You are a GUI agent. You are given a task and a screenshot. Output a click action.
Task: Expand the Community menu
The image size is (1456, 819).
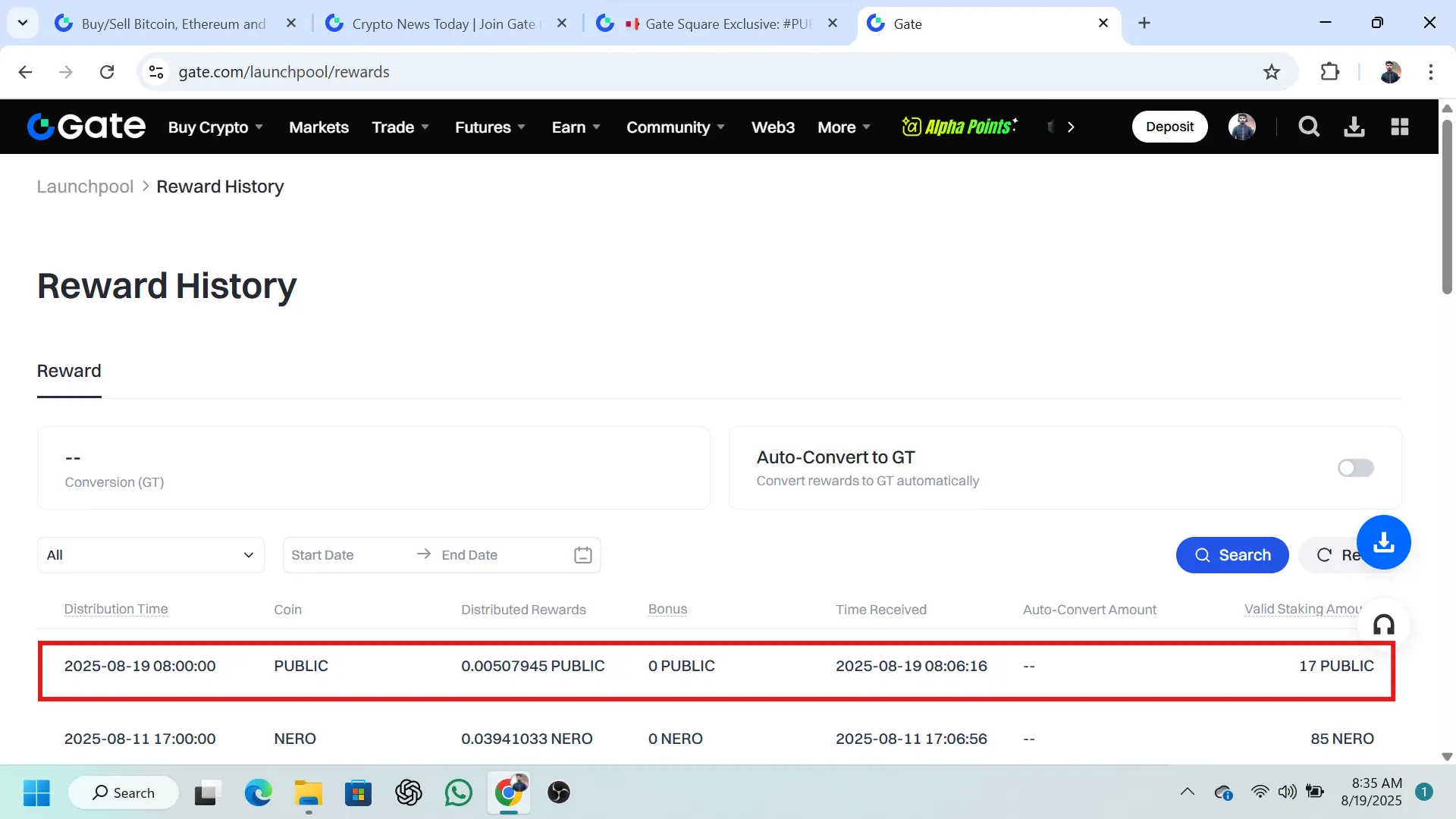(x=676, y=127)
